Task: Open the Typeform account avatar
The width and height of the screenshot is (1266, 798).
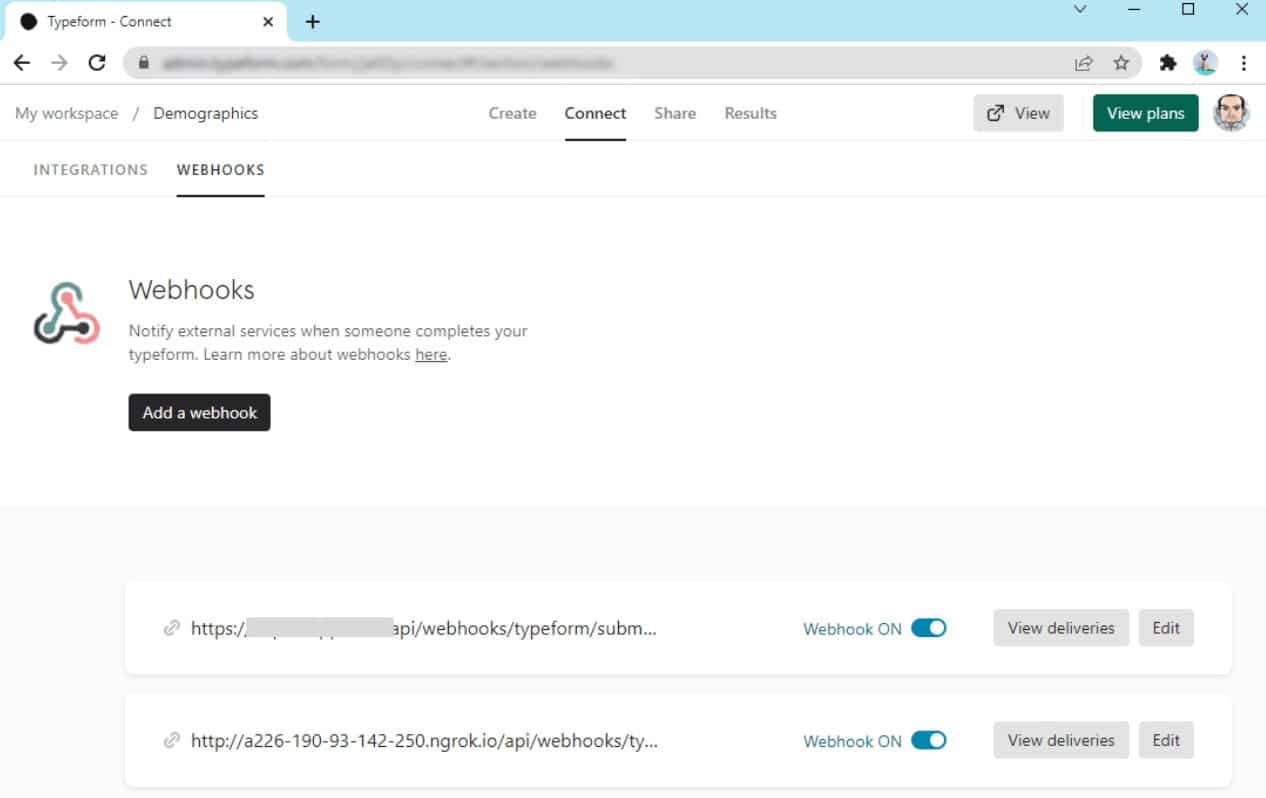Action: coord(1231,113)
